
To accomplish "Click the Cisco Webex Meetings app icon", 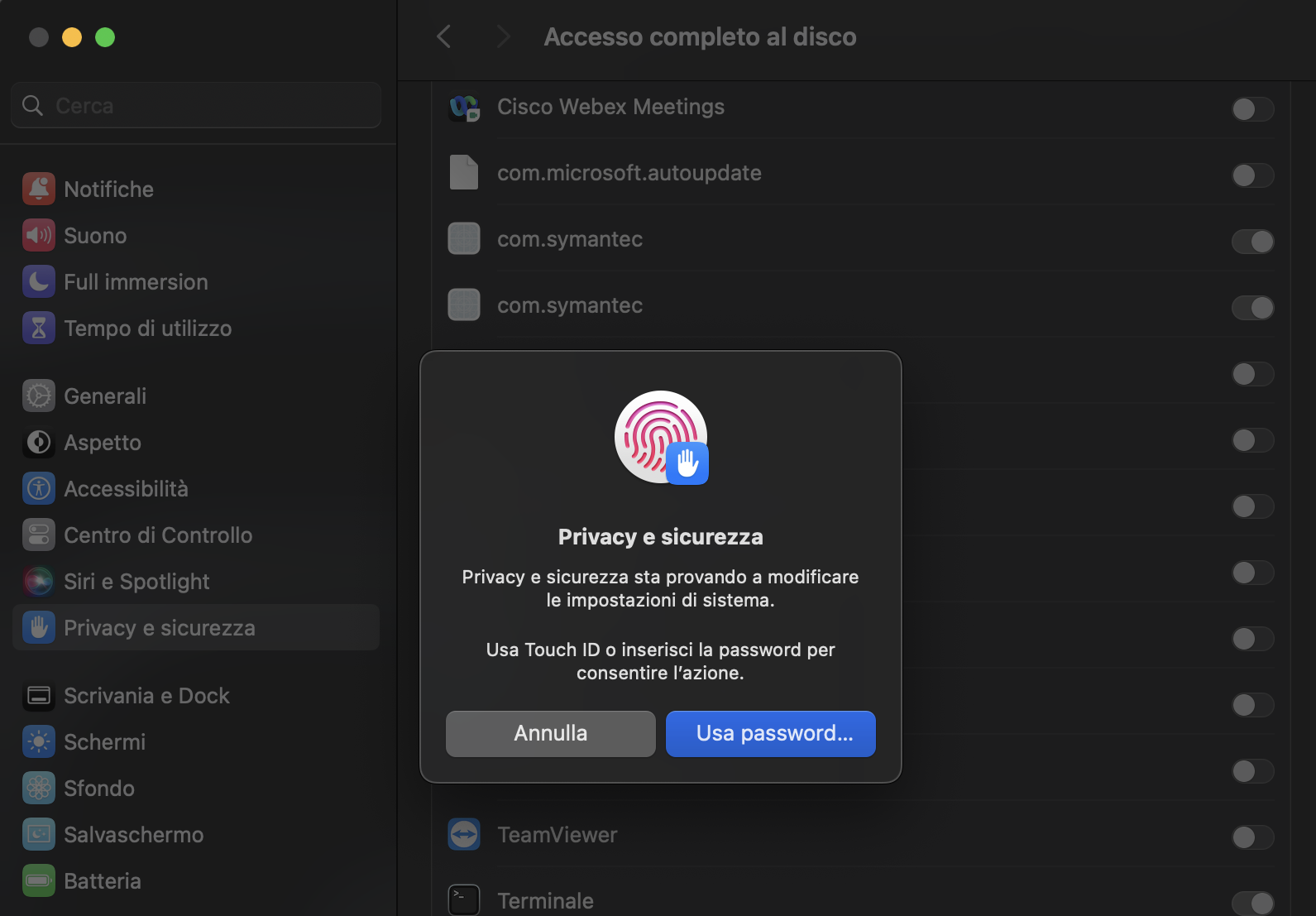I will coord(464,107).
